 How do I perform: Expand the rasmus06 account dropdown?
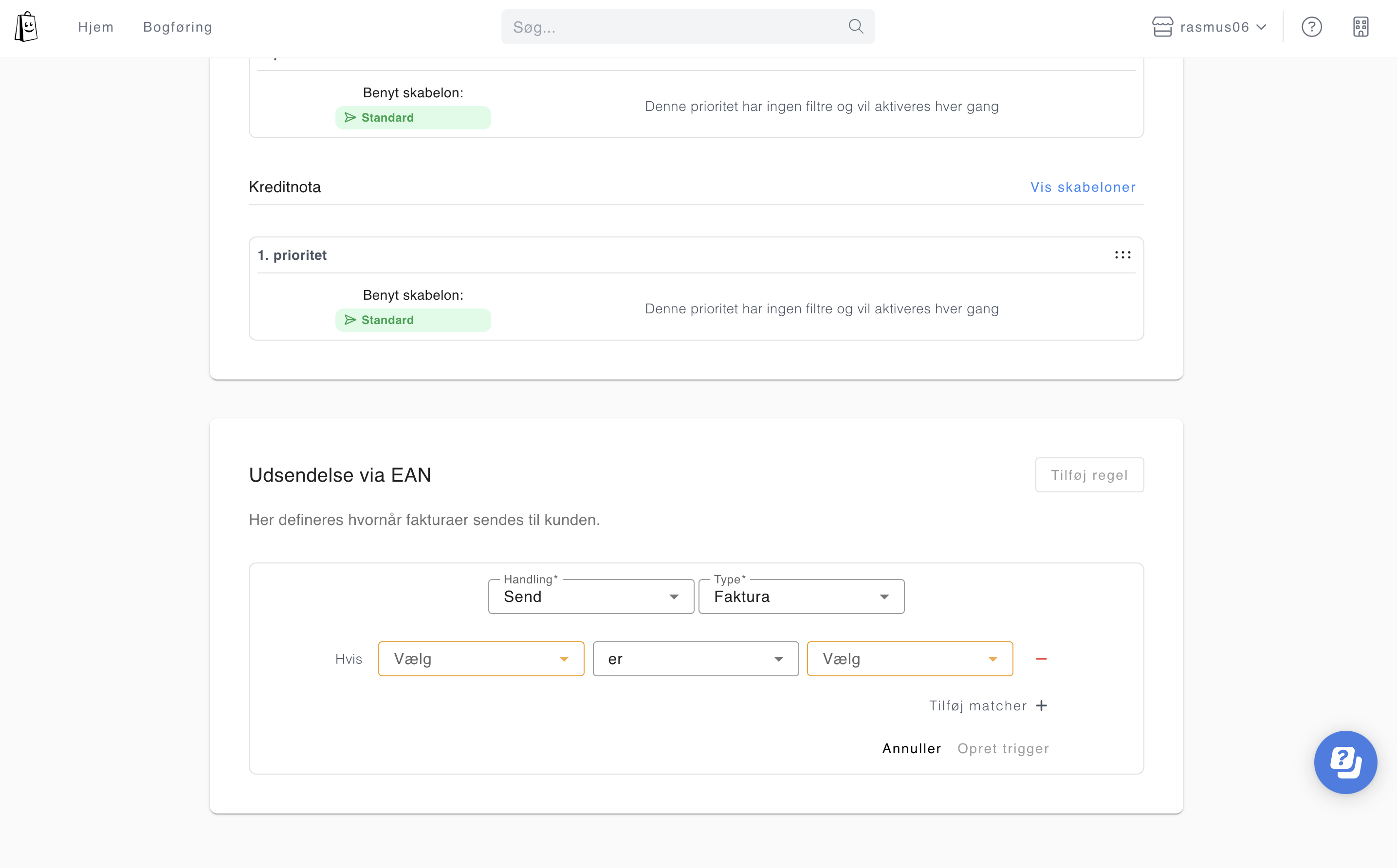coord(1209,27)
